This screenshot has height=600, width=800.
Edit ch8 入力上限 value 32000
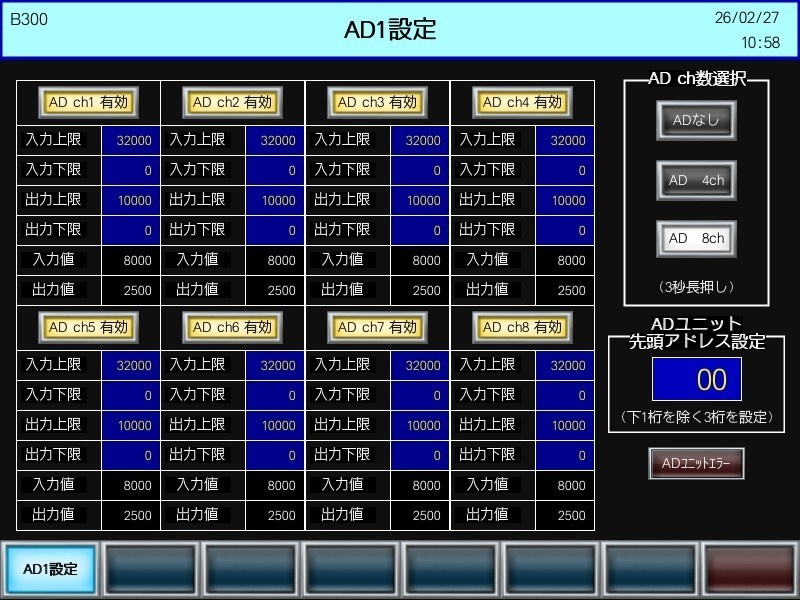click(x=565, y=365)
